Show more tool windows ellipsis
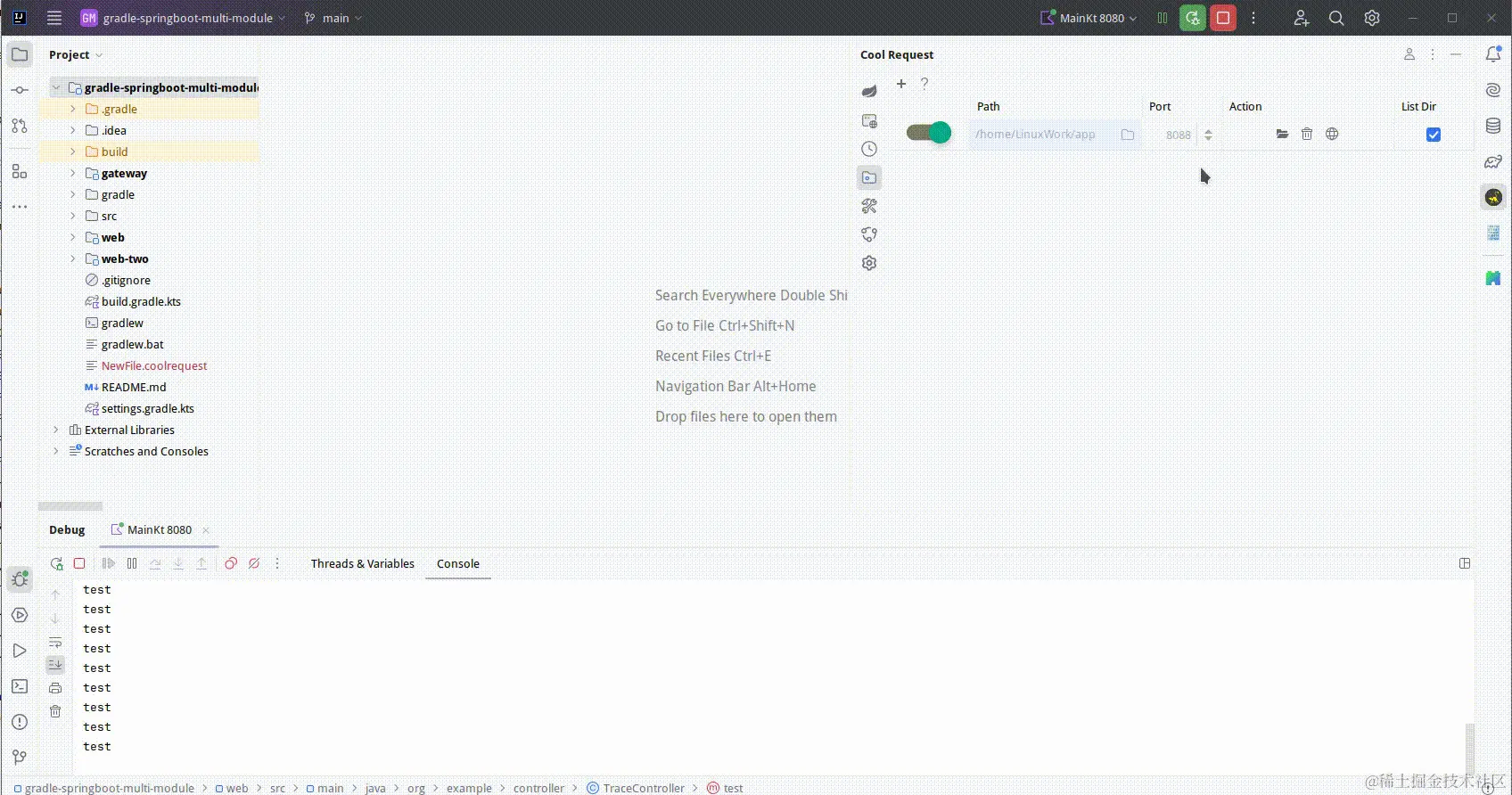The width and height of the screenshot is (1512, 795). point(20,207)
